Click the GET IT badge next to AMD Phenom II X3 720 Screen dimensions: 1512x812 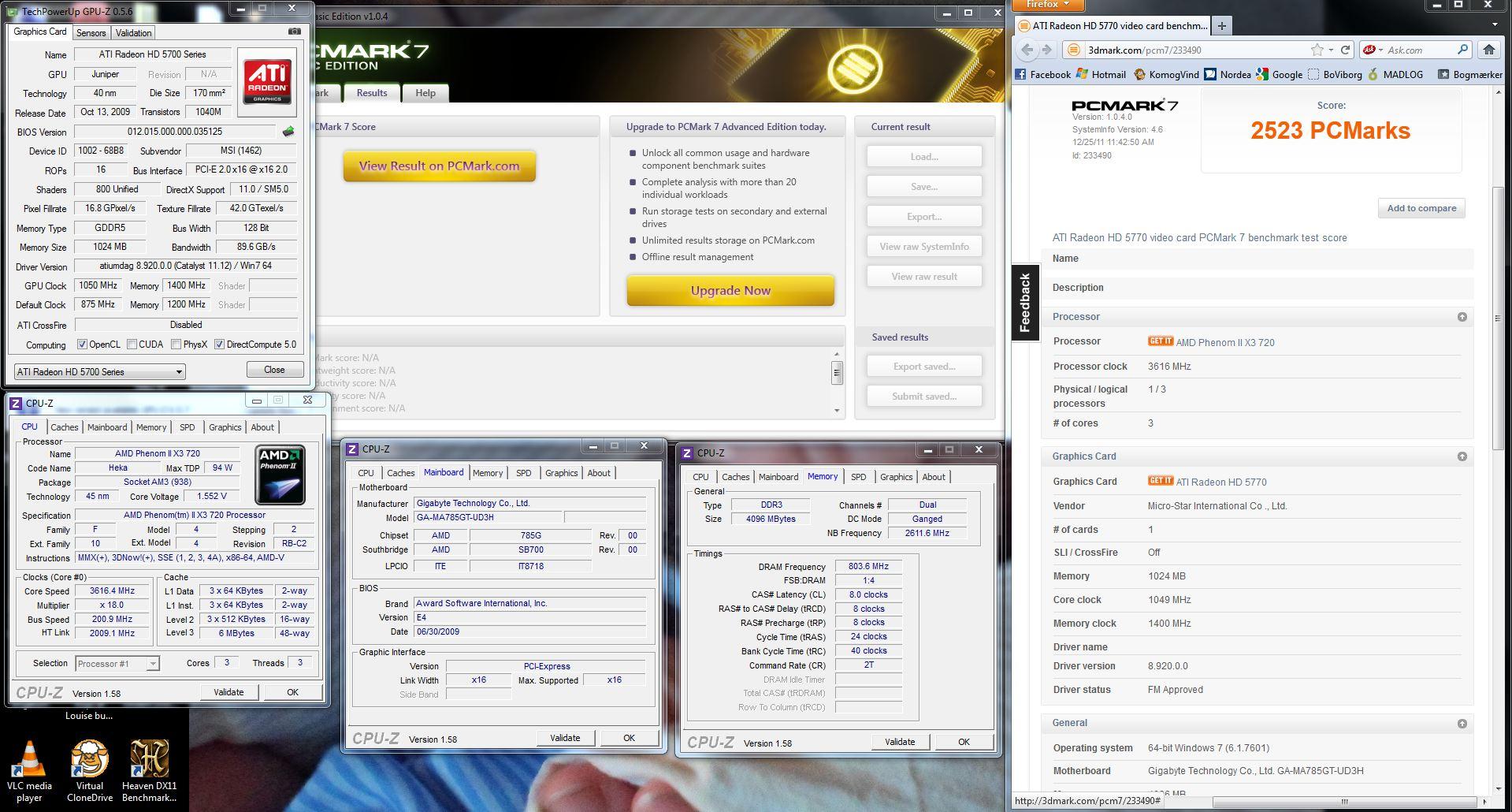tap(1160, 341)
